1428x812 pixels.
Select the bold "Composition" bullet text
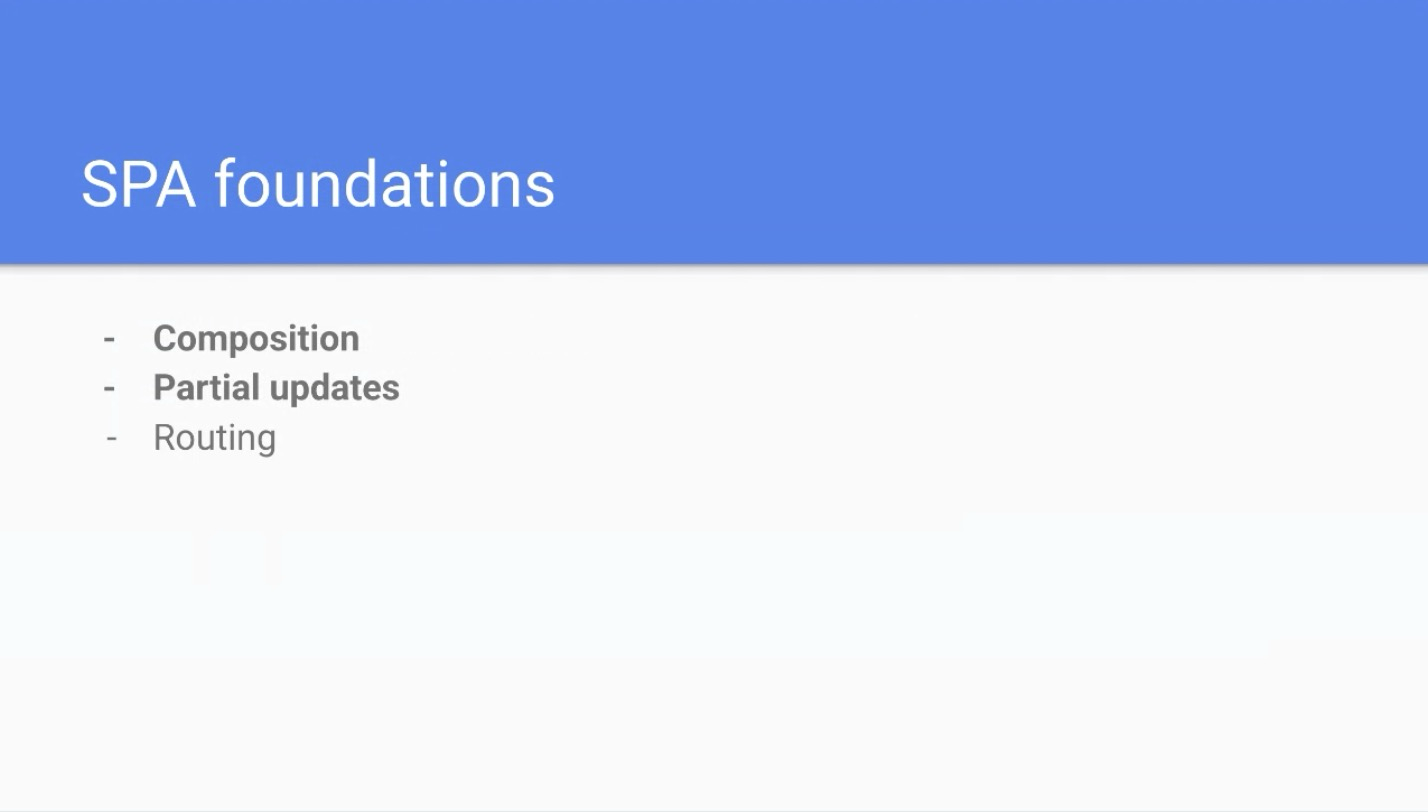pos(256,338)
